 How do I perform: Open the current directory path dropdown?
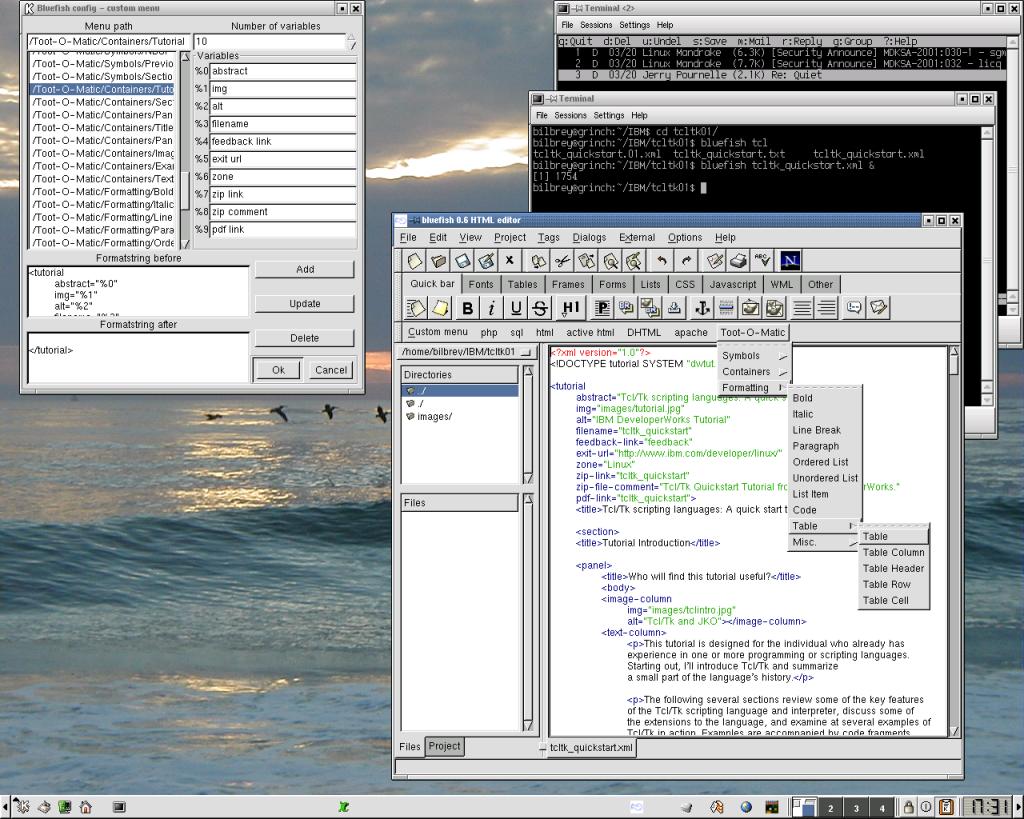click(x=466, y=352)
